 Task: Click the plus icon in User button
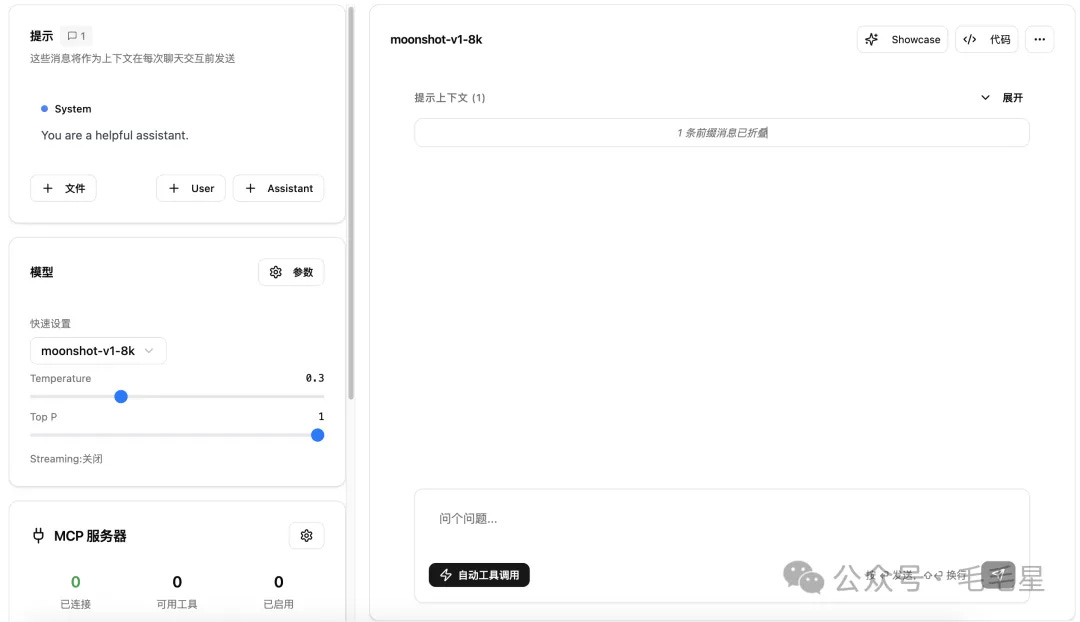pos(174,188)
